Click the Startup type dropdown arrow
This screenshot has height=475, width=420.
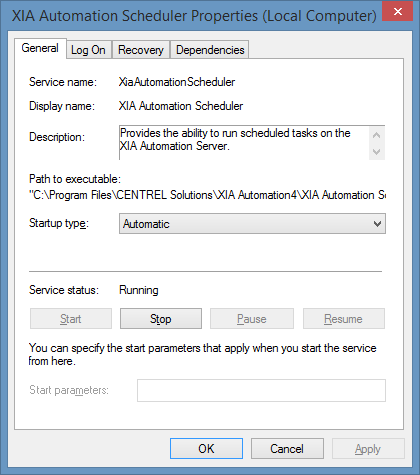coord(377,224)
